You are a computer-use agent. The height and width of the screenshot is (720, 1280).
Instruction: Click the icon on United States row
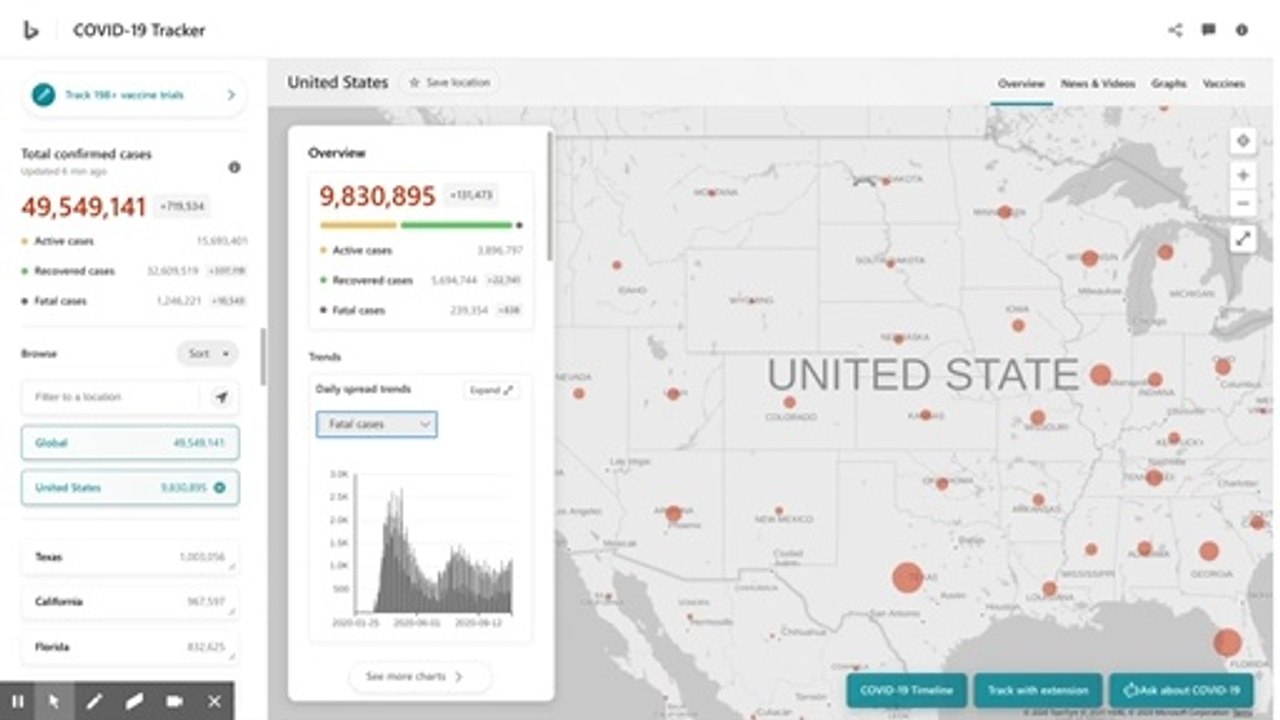tap(219, 488)
